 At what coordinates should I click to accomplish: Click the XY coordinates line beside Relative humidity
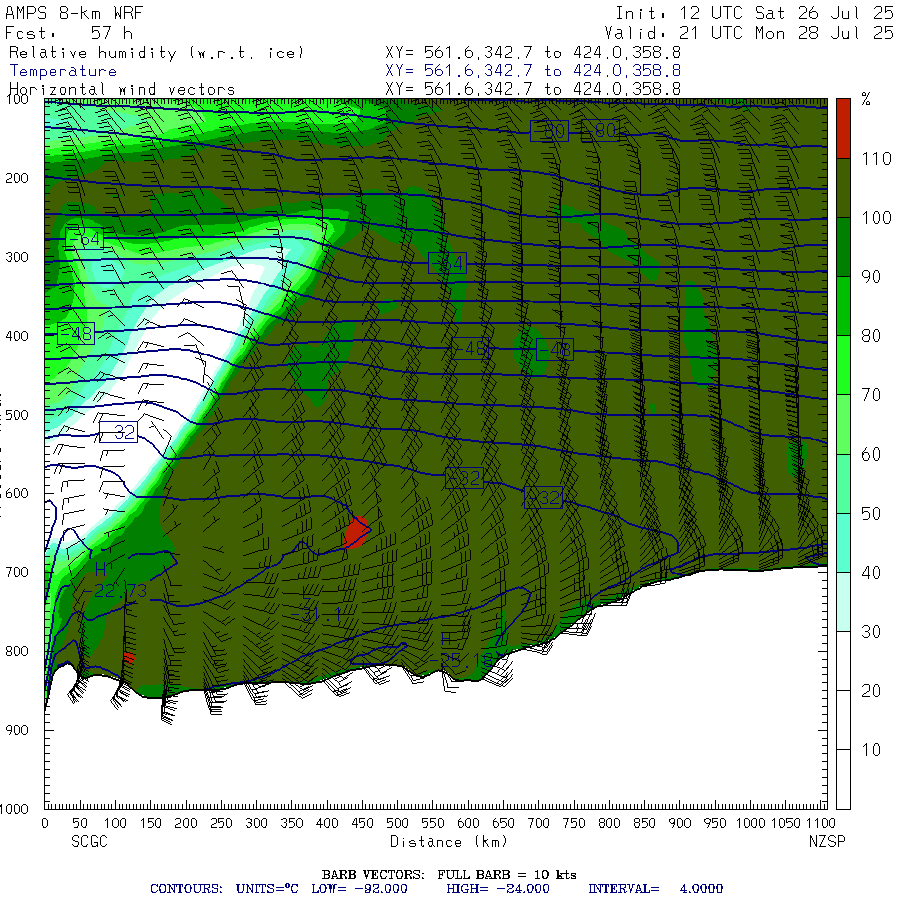[533, 52]
